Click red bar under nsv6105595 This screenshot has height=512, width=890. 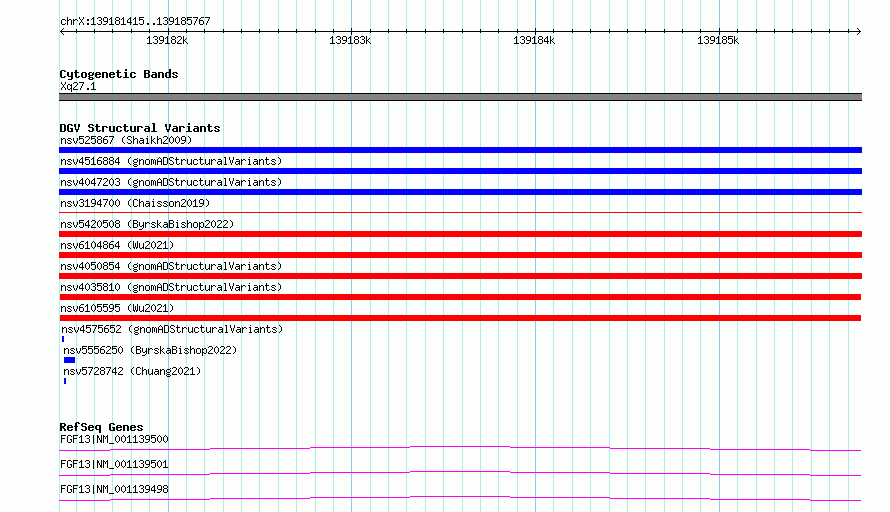pos(460,318)
